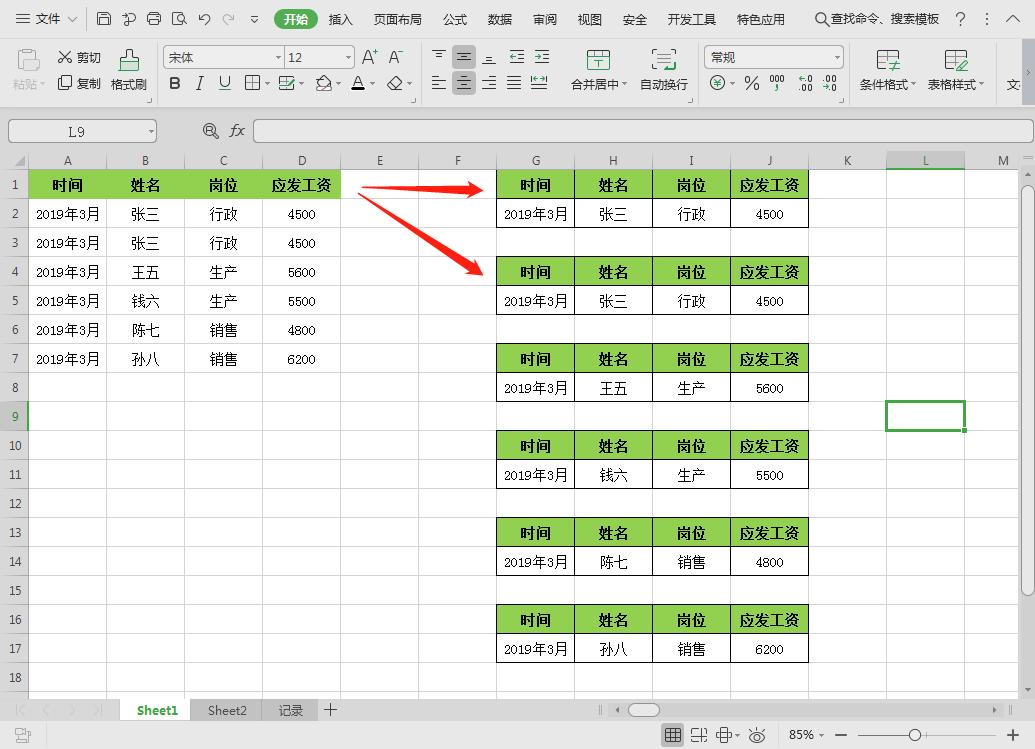The height and width of the screenshot is (749, 1035).
Task: Expand the Name Box dropdown showing L9
Action: 151,131
